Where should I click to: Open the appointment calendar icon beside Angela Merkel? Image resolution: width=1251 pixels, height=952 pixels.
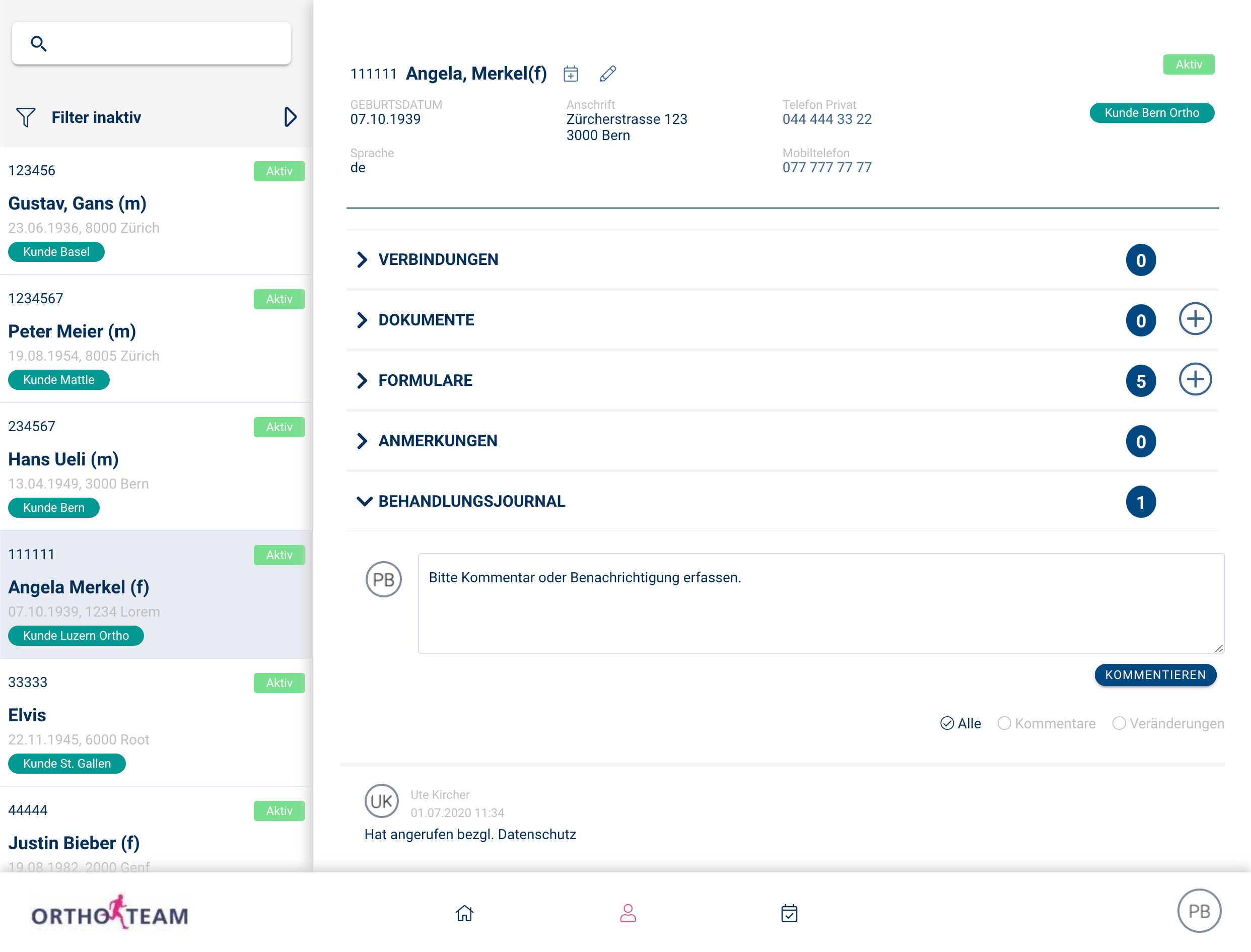pyautogui.click(x=571, y=73)
